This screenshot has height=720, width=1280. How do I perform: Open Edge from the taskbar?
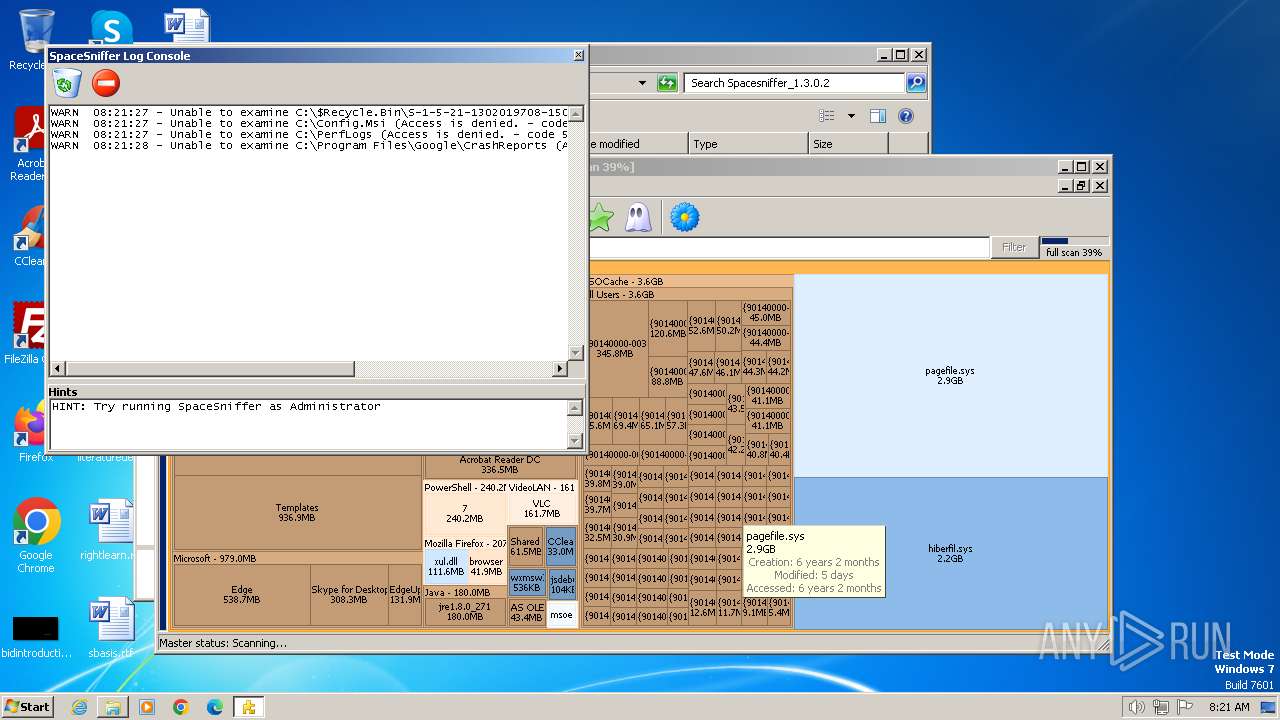pos(214,707)
